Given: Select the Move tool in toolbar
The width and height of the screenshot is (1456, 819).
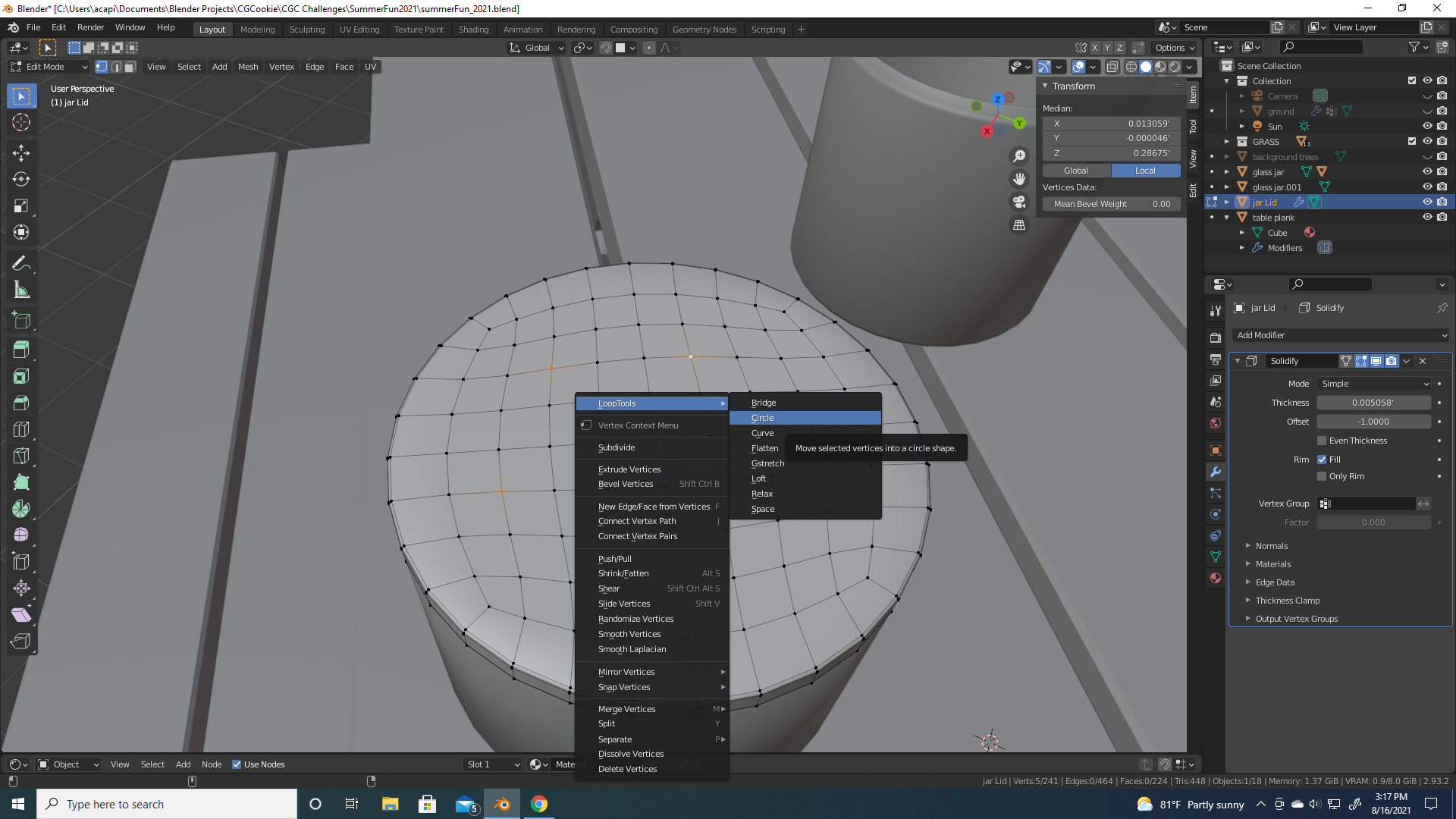Looking at the screenshot, I should click(x=21, y=152).
